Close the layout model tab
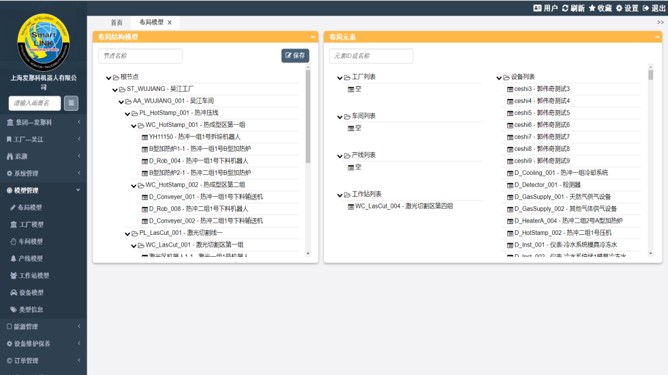 click(170, 23)
